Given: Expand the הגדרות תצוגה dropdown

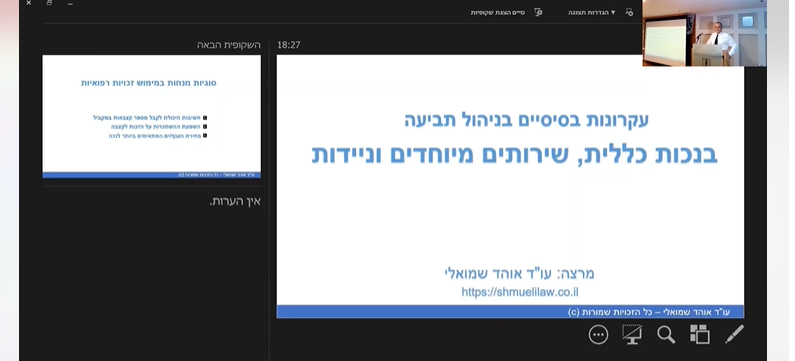Looking at the screenshot, I should click(x=592, y=12).
